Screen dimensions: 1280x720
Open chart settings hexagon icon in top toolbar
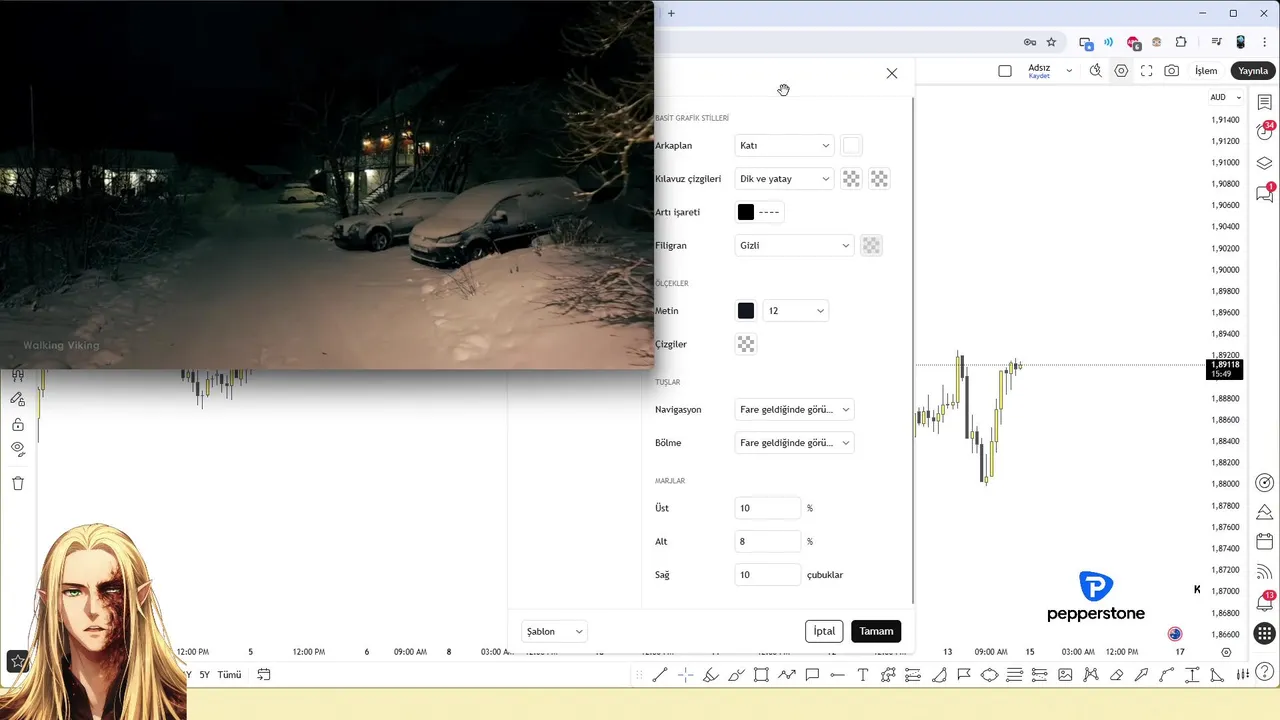point(1121,71)
